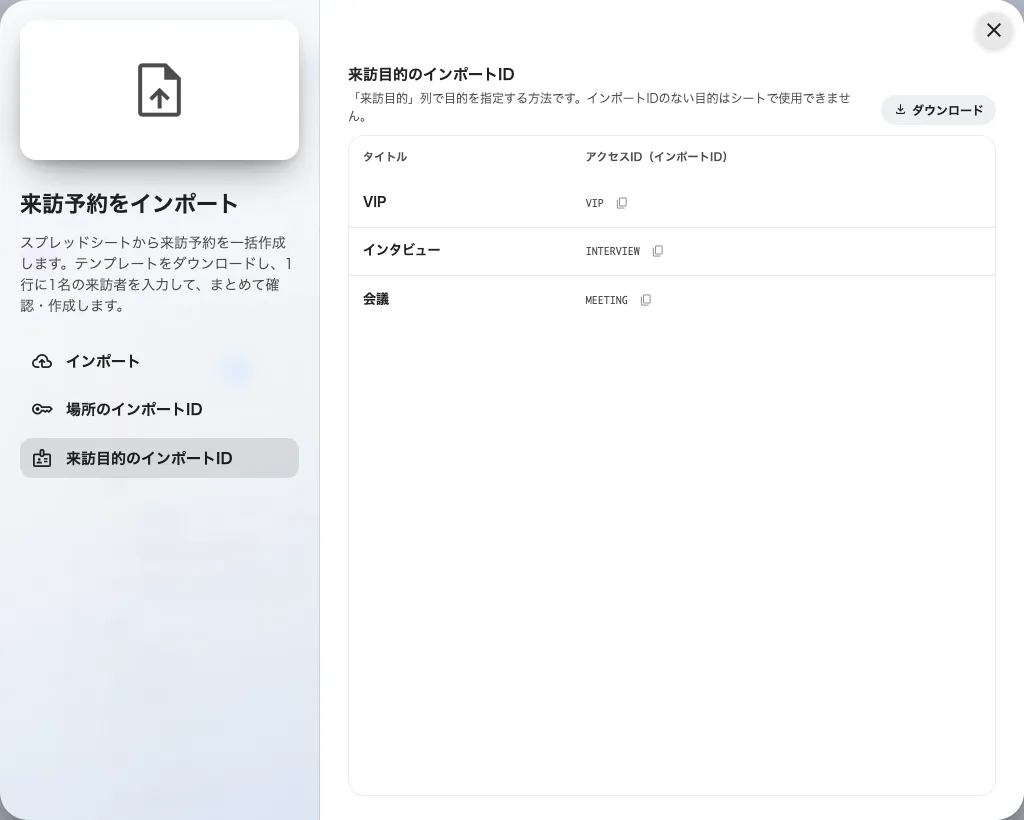Copy the MEETING import ID
Viewport: 1024px width, 820px height.
pos(645,300)
